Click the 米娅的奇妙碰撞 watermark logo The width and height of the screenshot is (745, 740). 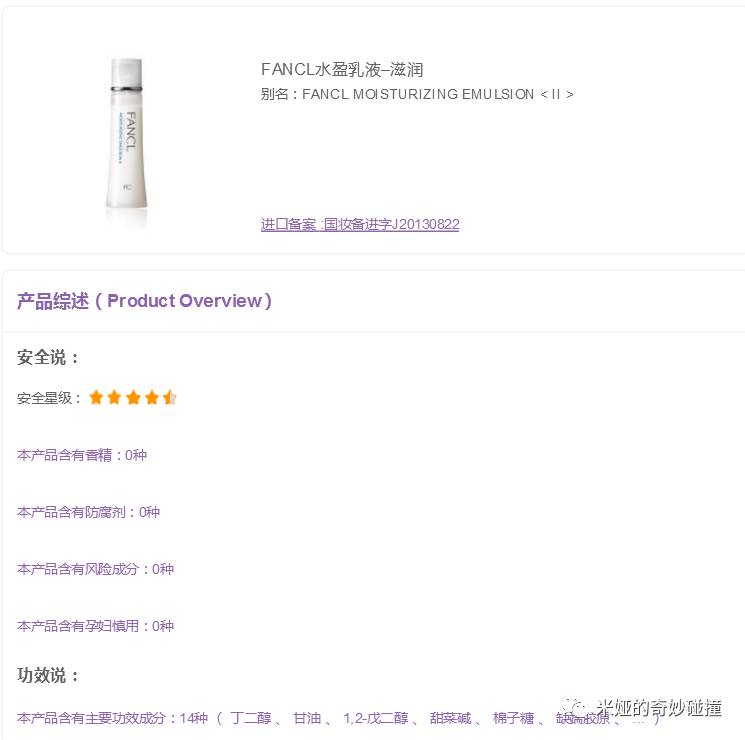point(642,708)
